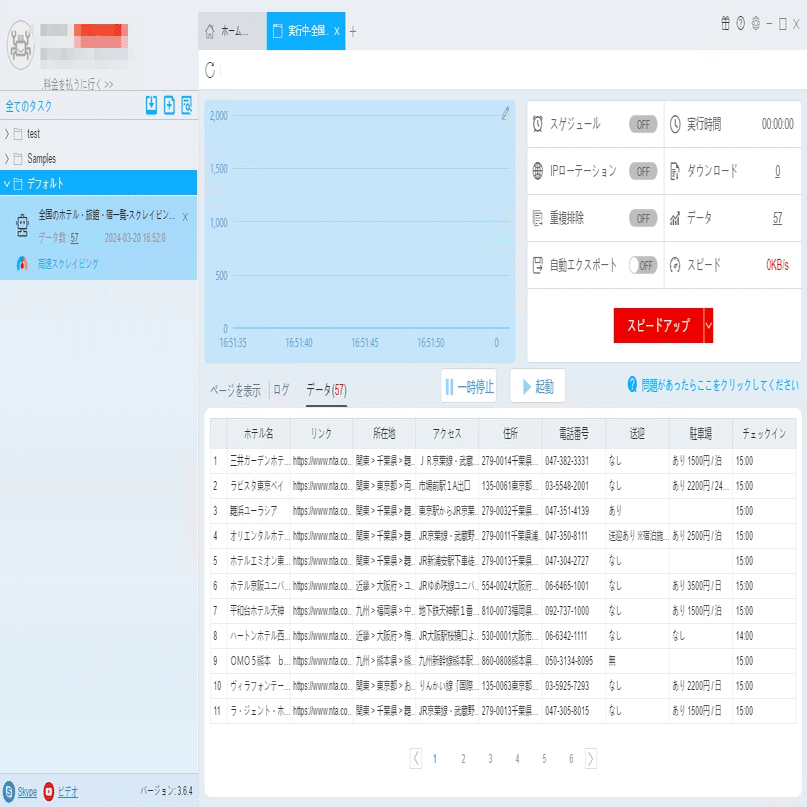Go to page 3 of results

click(x=490, y=758)
